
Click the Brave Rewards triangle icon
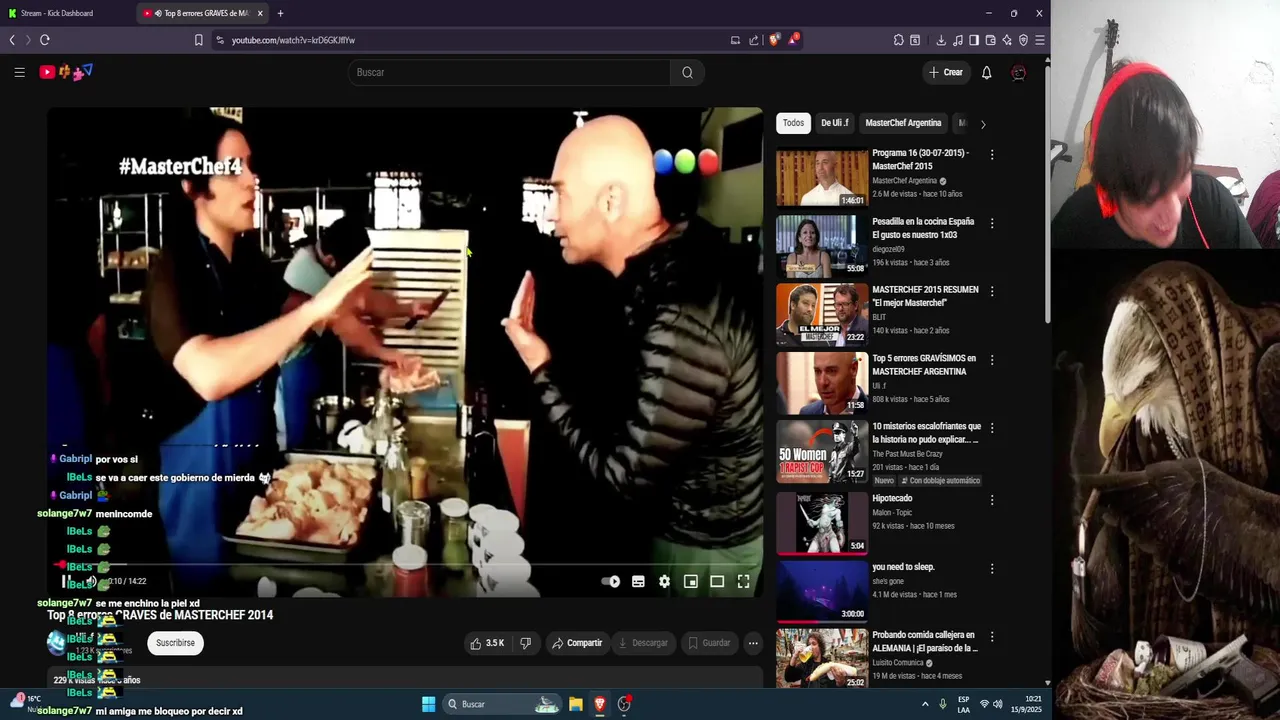[x=793, y=40]
